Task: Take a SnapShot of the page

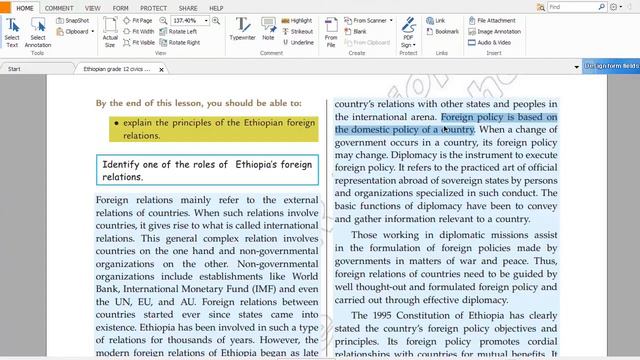Action: click(x=73, y=20)
